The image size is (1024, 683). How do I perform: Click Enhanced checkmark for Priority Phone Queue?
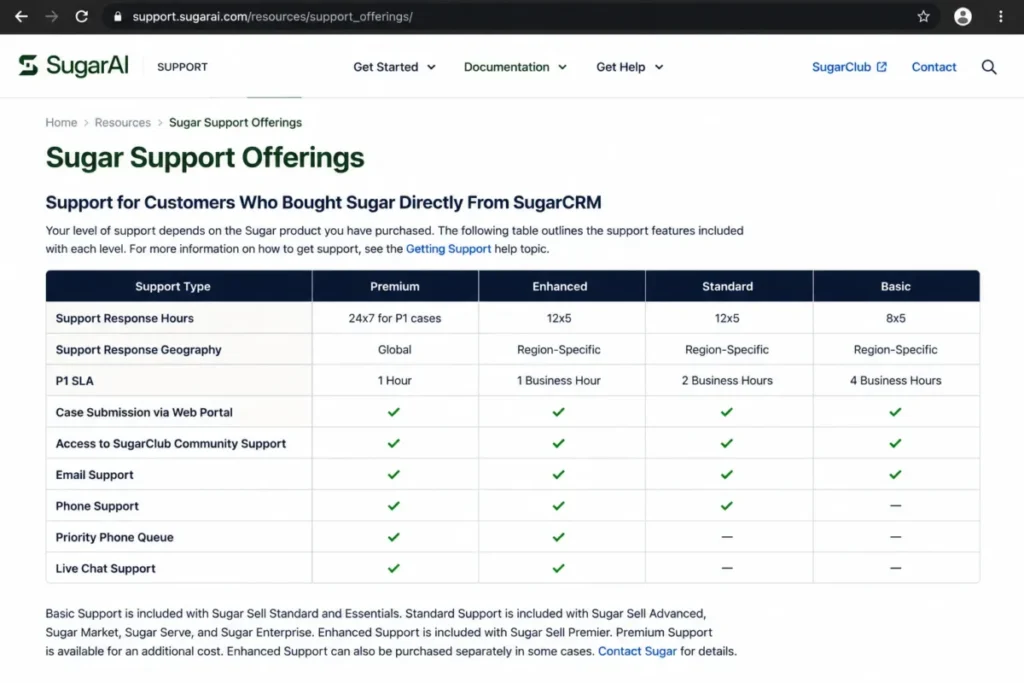(558, 537)
